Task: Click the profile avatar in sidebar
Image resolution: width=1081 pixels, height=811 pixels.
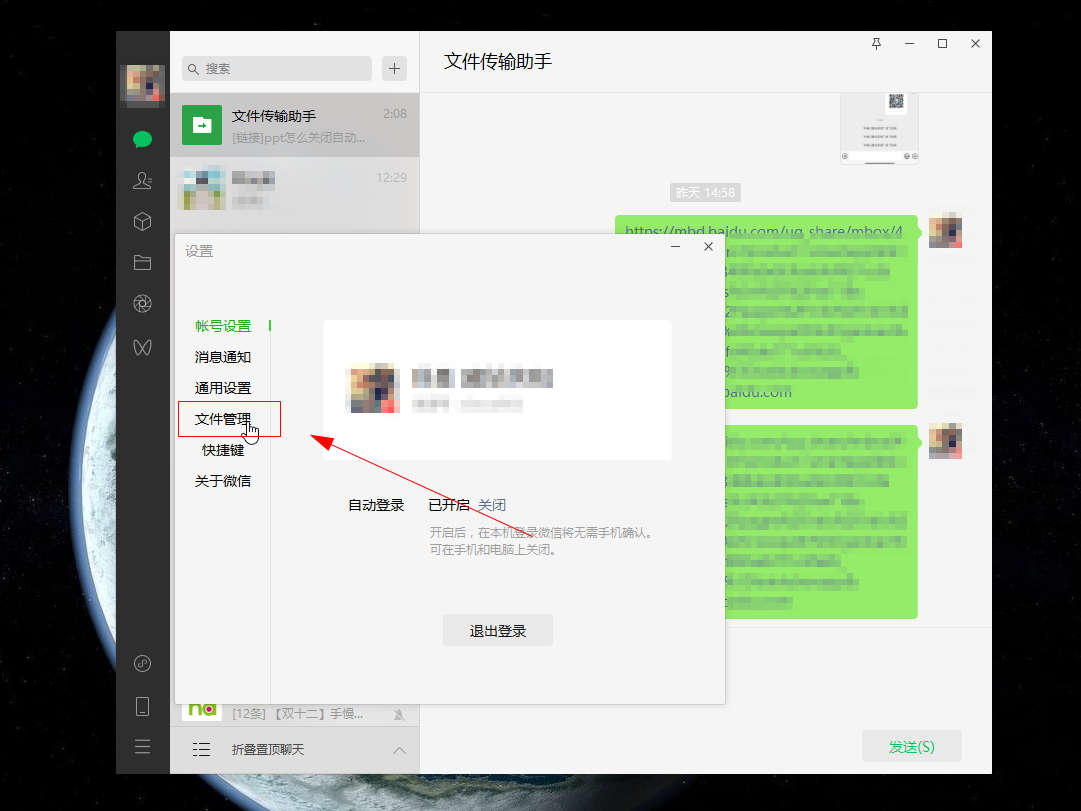Action: pyautogui.click(x=143, y=86)
